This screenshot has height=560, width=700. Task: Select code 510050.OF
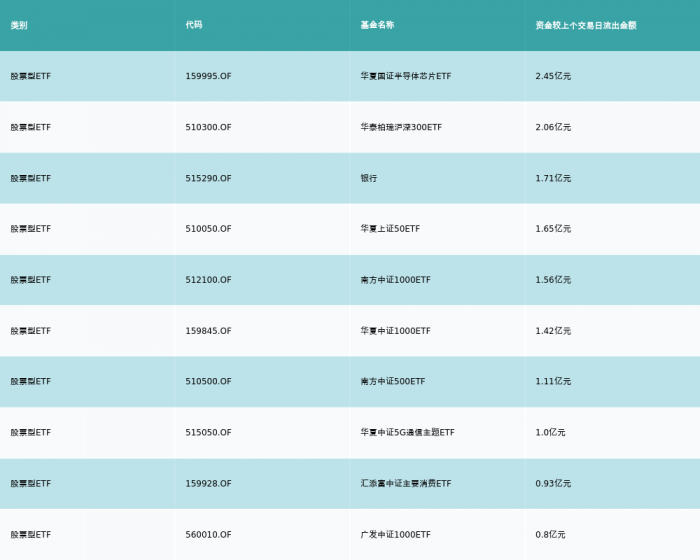pos(208,229)
